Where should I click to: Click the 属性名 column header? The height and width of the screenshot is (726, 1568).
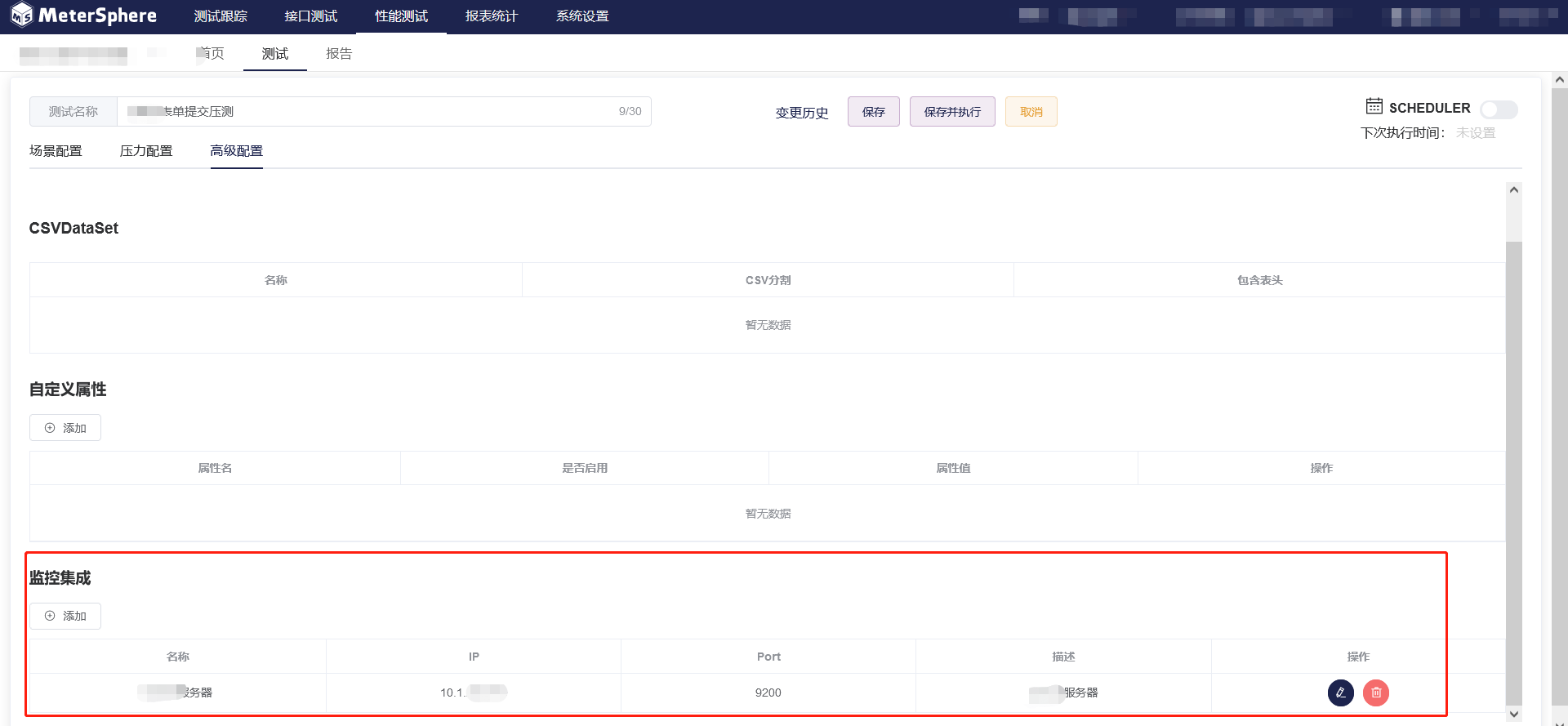tap(215, 468)
